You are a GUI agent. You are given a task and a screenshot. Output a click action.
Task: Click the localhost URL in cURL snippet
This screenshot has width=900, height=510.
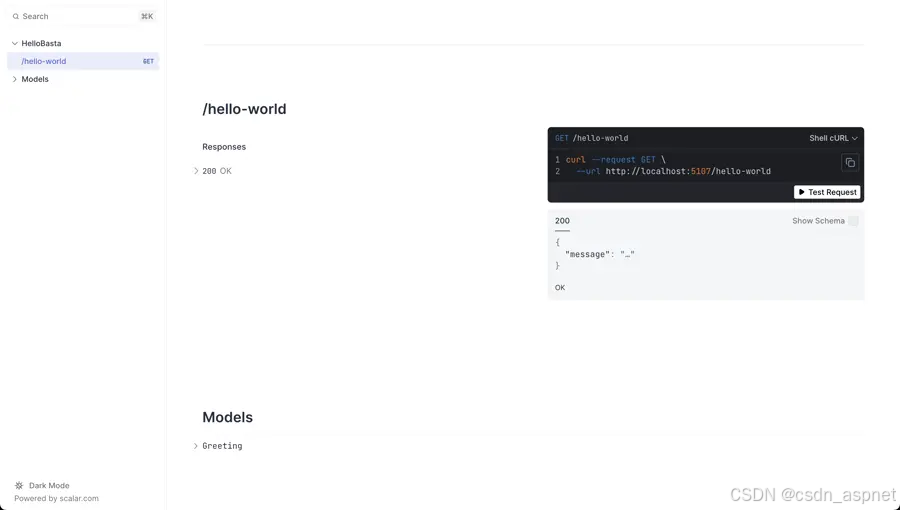(x=688, y=172)
